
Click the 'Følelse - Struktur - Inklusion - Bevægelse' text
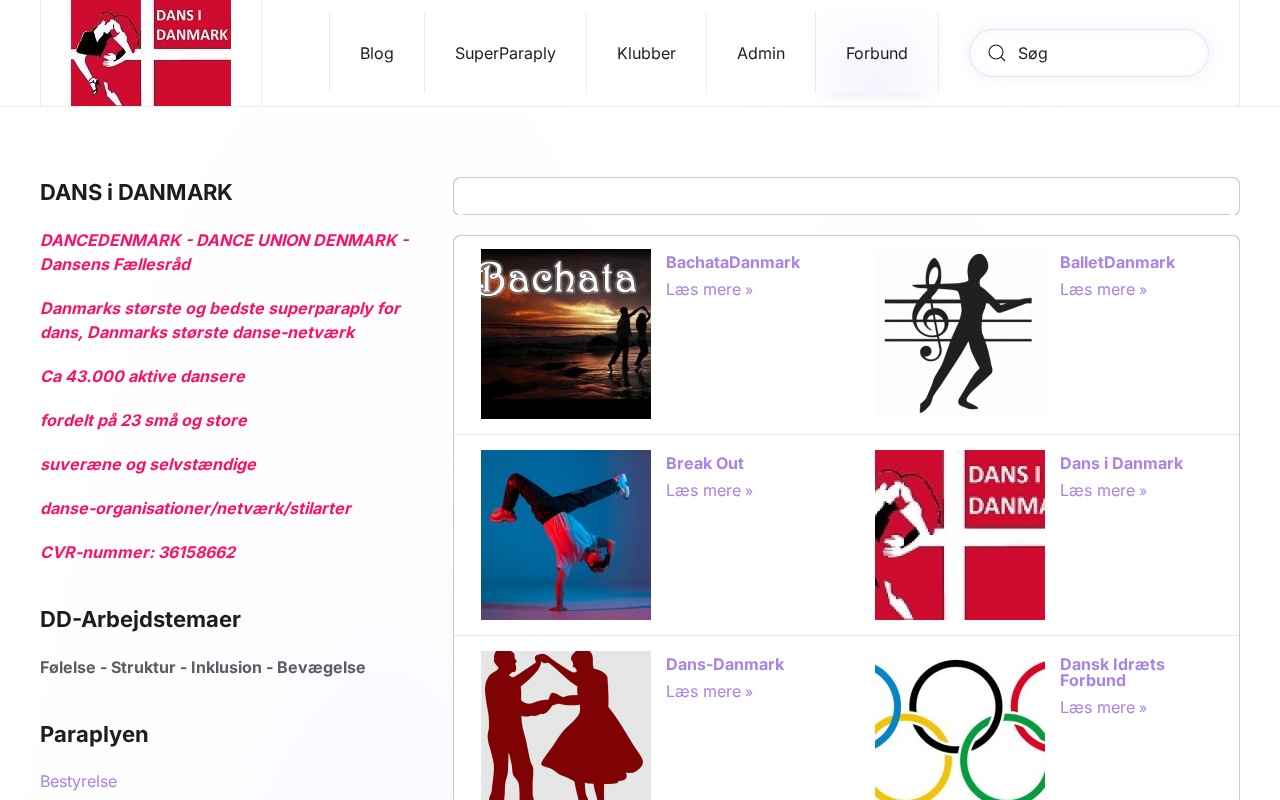[203, 667]
